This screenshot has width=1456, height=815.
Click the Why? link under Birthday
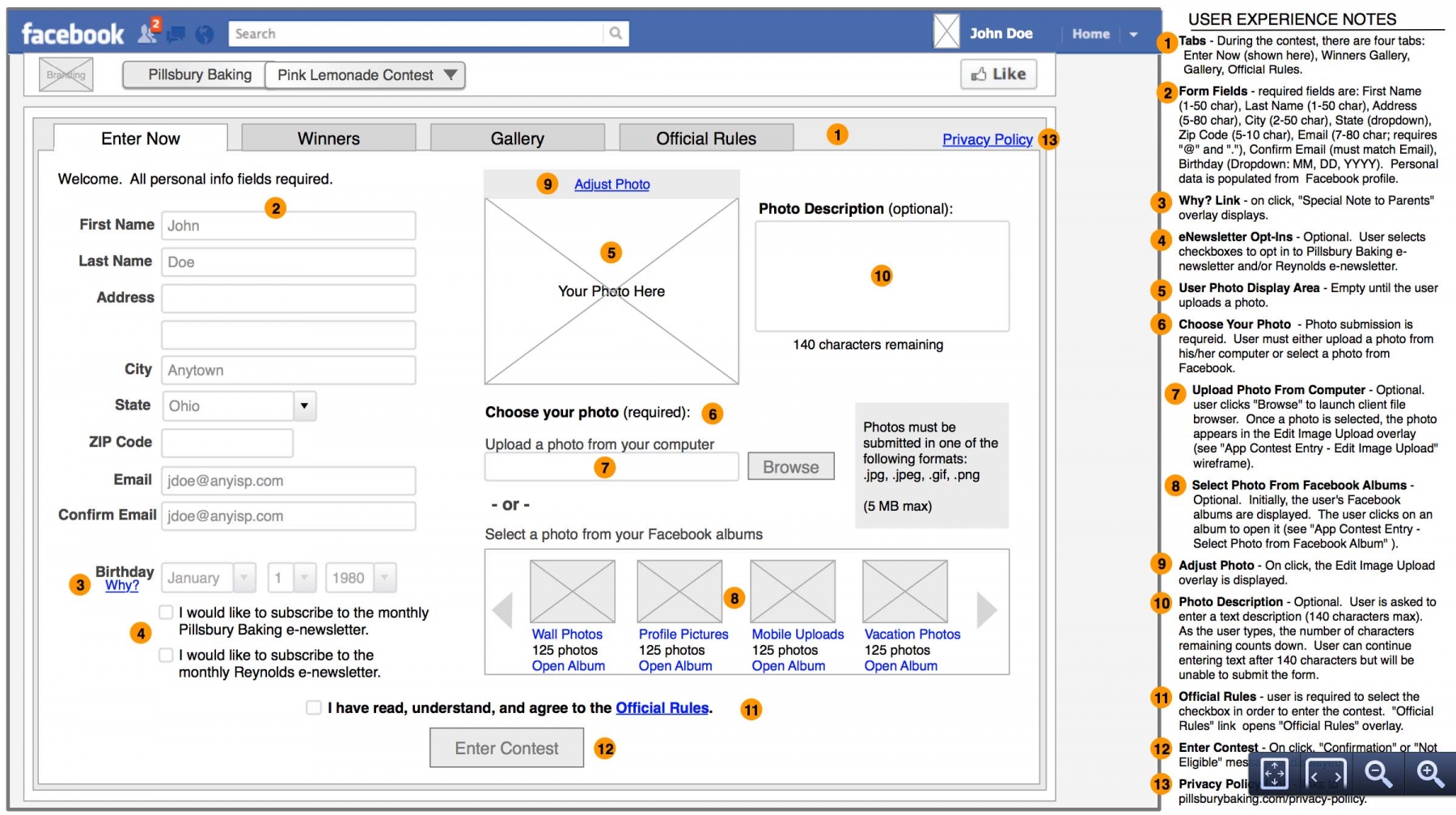122,585
